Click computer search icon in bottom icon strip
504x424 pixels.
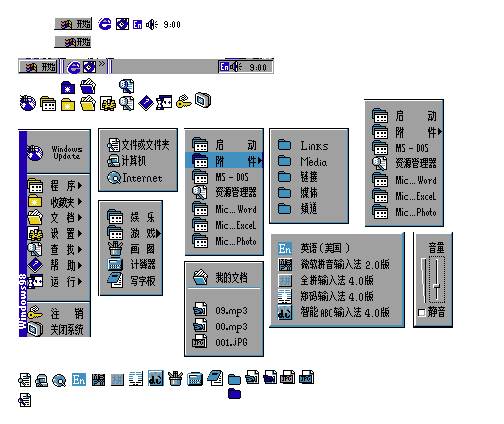click(x=42, y=380)
